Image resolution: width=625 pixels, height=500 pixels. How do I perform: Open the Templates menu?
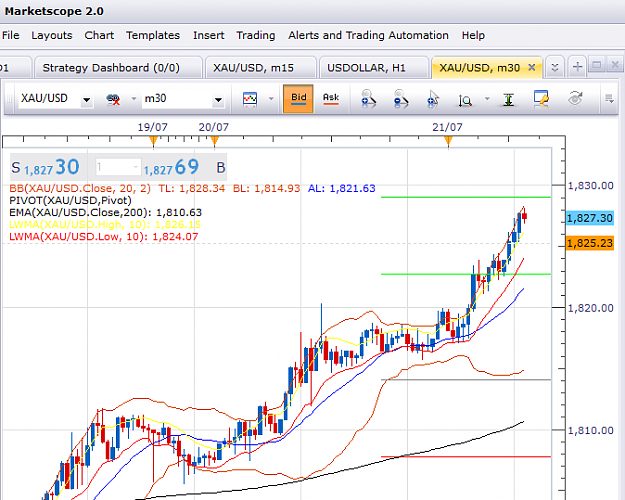tap(153, 35)
